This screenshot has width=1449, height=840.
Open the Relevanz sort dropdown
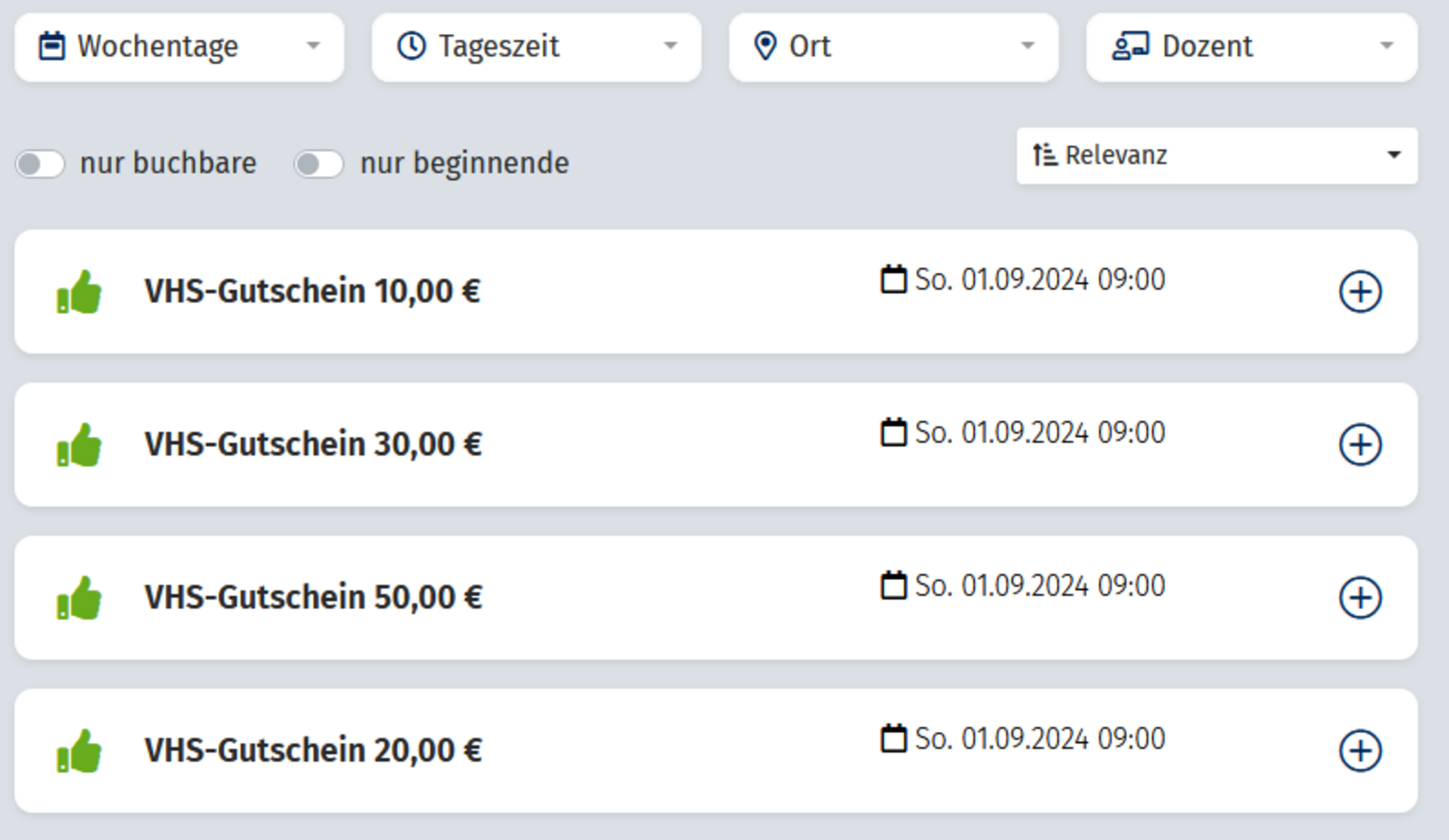point(1217,156)
